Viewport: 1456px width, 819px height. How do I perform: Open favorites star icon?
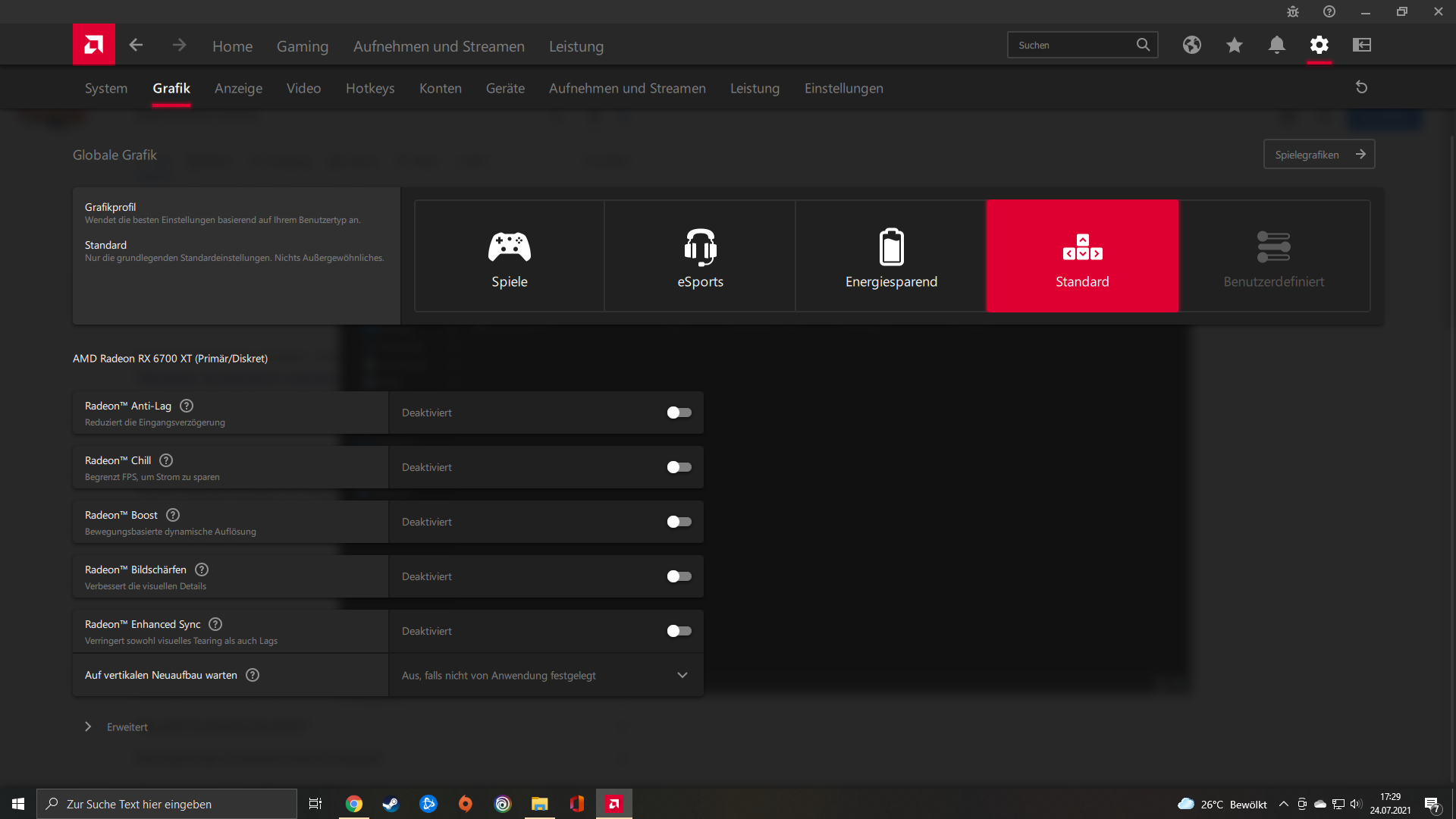pyautogui.click(x=1234, y=45)
